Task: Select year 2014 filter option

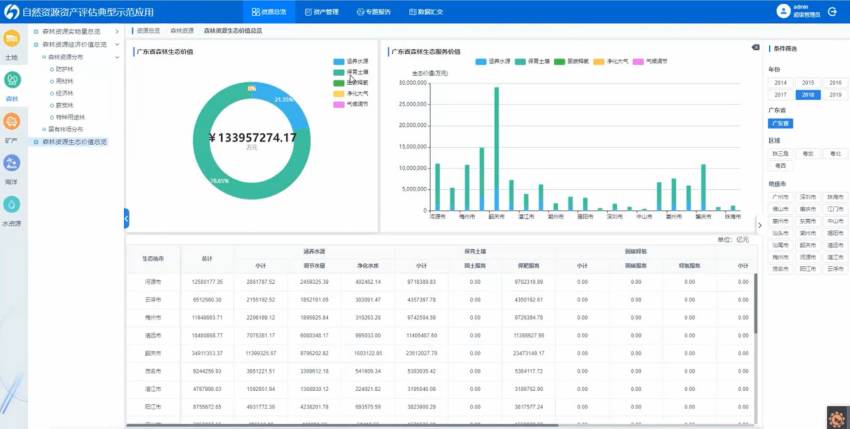Action: tap(779, 82)
